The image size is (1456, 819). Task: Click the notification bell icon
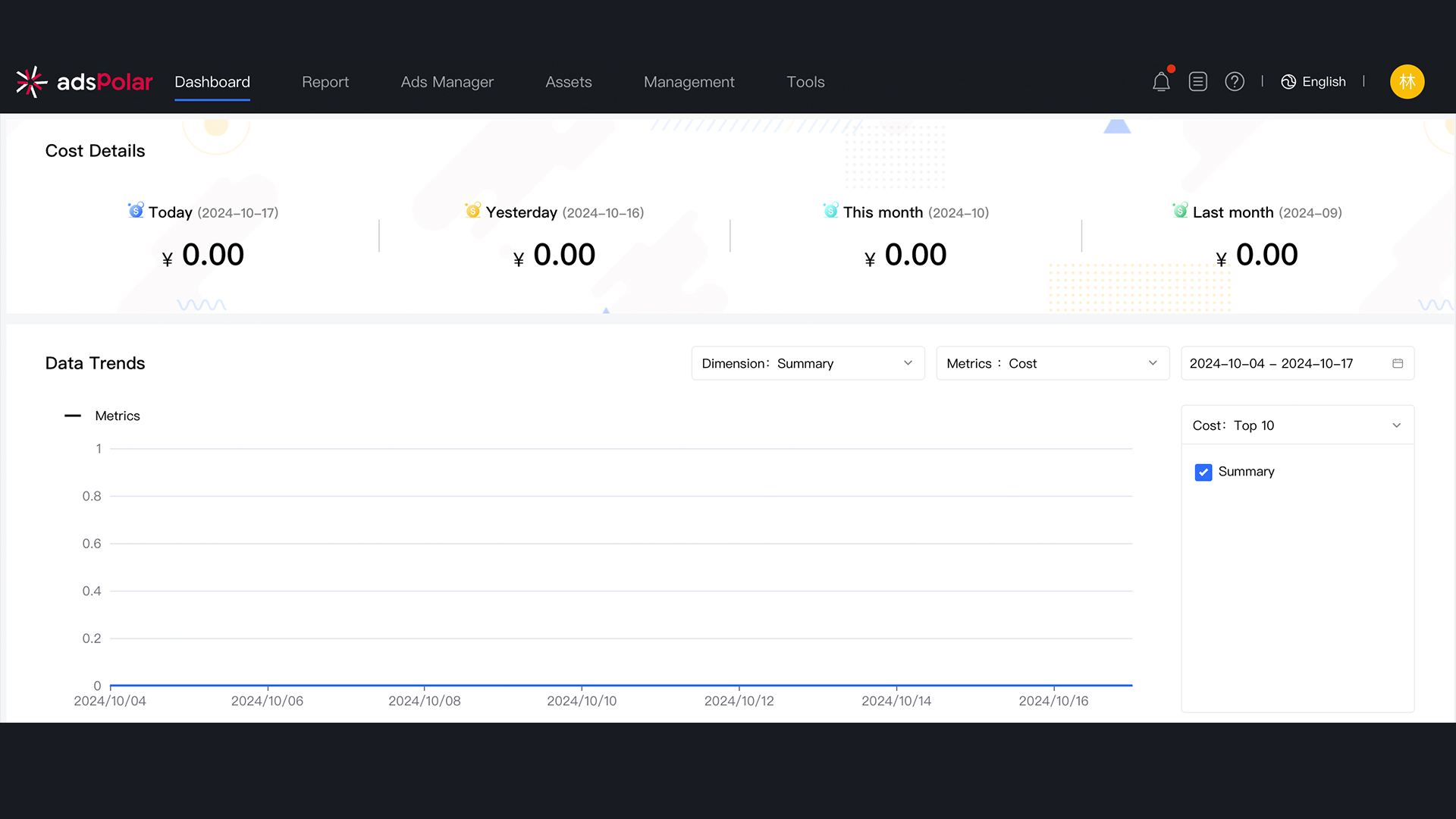coord(1161,82)
